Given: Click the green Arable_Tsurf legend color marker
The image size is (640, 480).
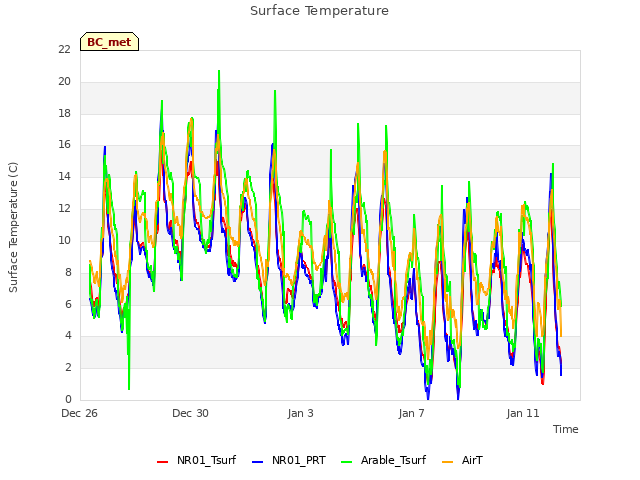Looking at the screenshot, I should 347,462.
